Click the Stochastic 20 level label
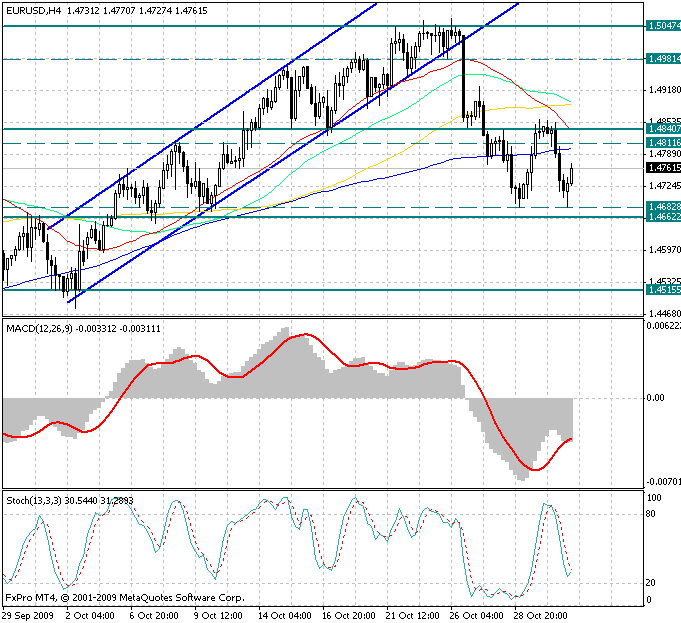The image size is (681, 623). coord(650,583)
